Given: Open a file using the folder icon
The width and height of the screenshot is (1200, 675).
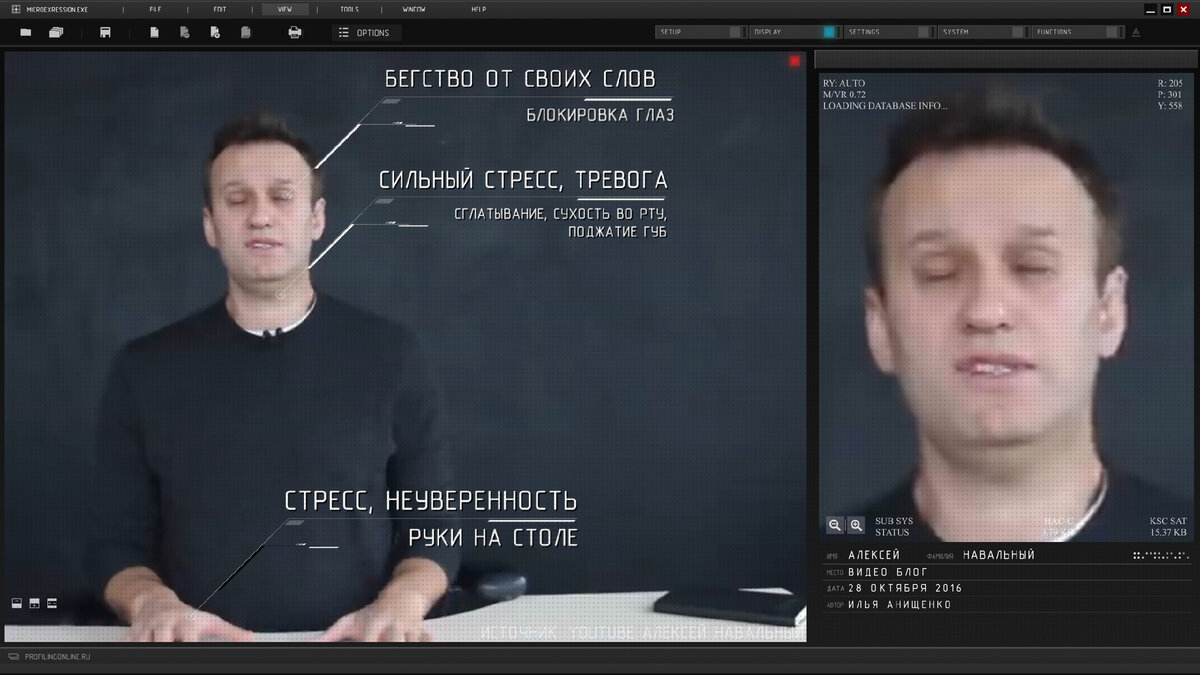Looking at the screenshot, I should (25, 31).
